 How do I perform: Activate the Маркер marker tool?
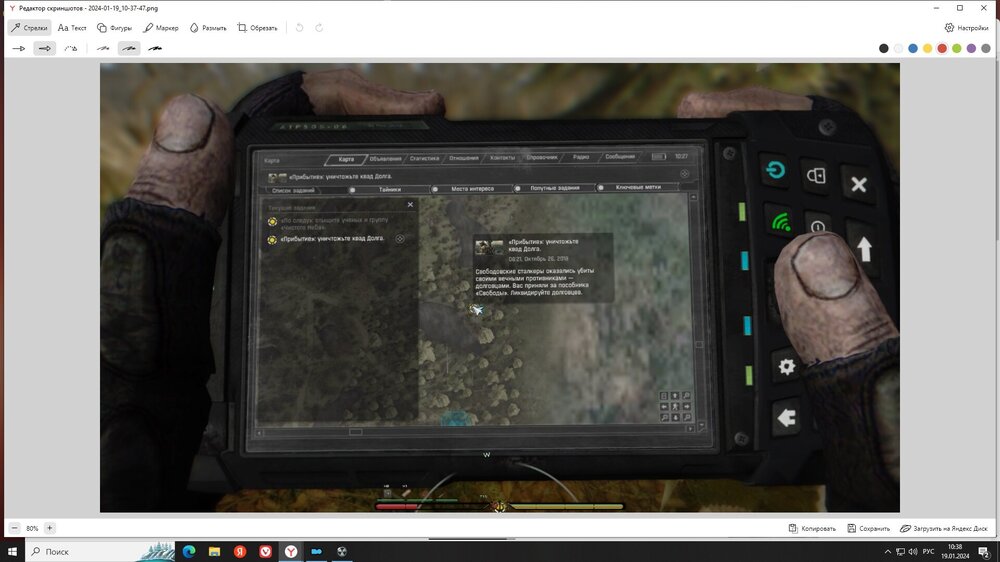point(161,27)
